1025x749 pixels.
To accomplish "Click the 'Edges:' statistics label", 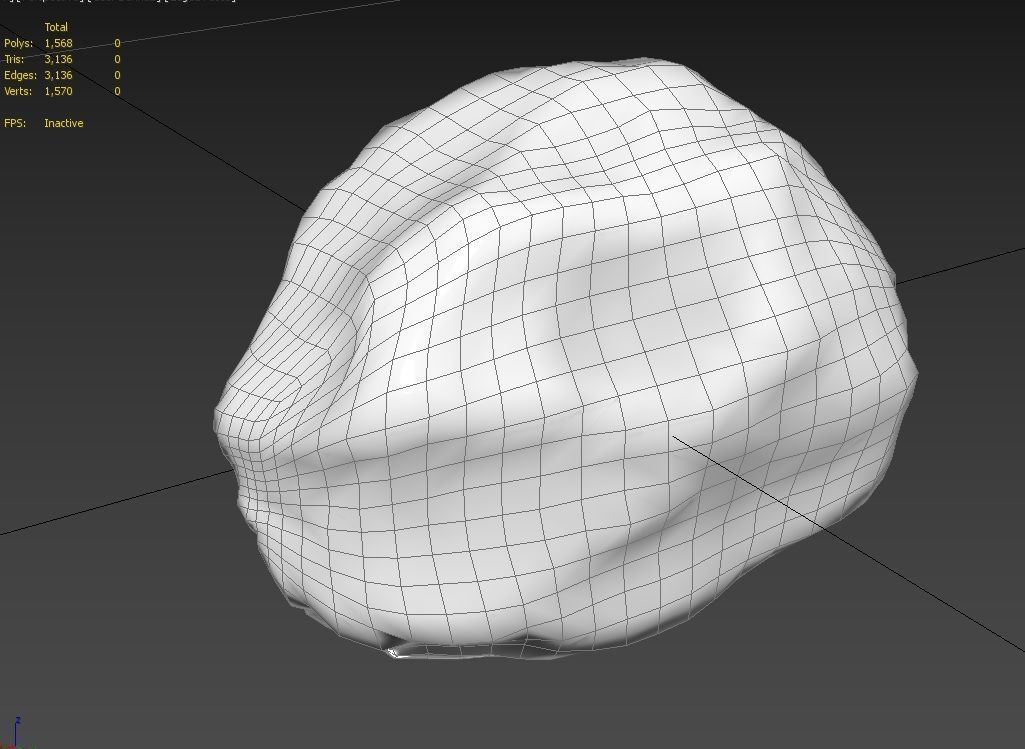I will click(20, 75).
